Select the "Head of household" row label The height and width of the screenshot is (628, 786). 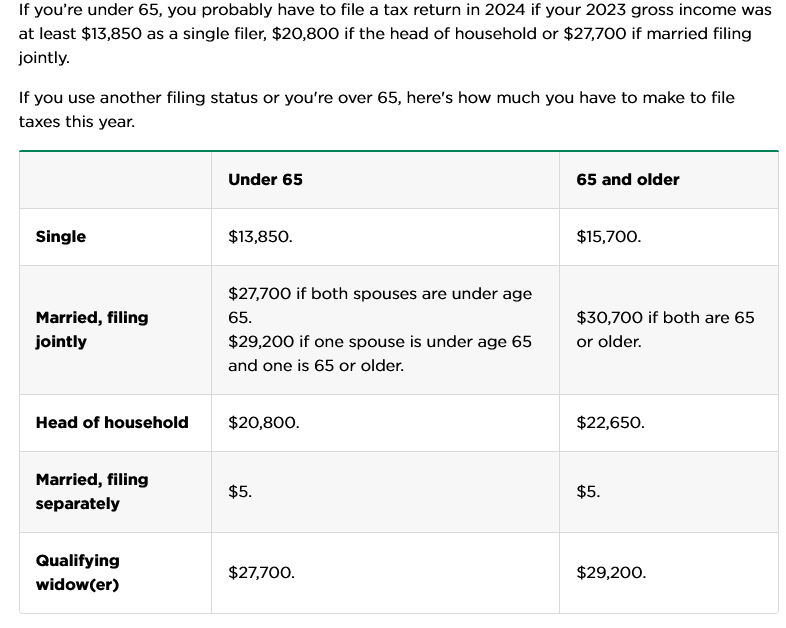pos(112,423)
